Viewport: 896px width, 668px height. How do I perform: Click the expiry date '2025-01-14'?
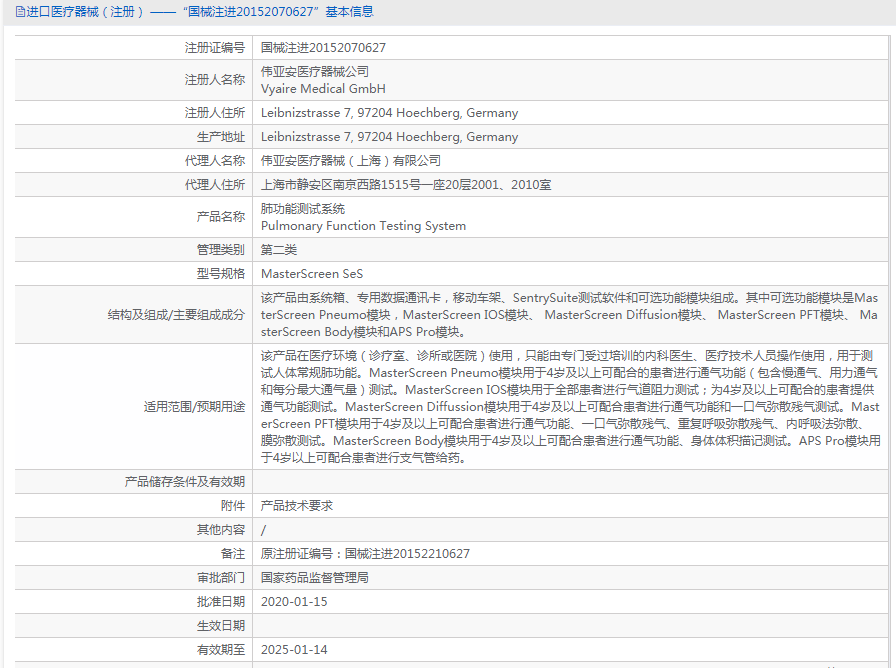click(294, 650)
